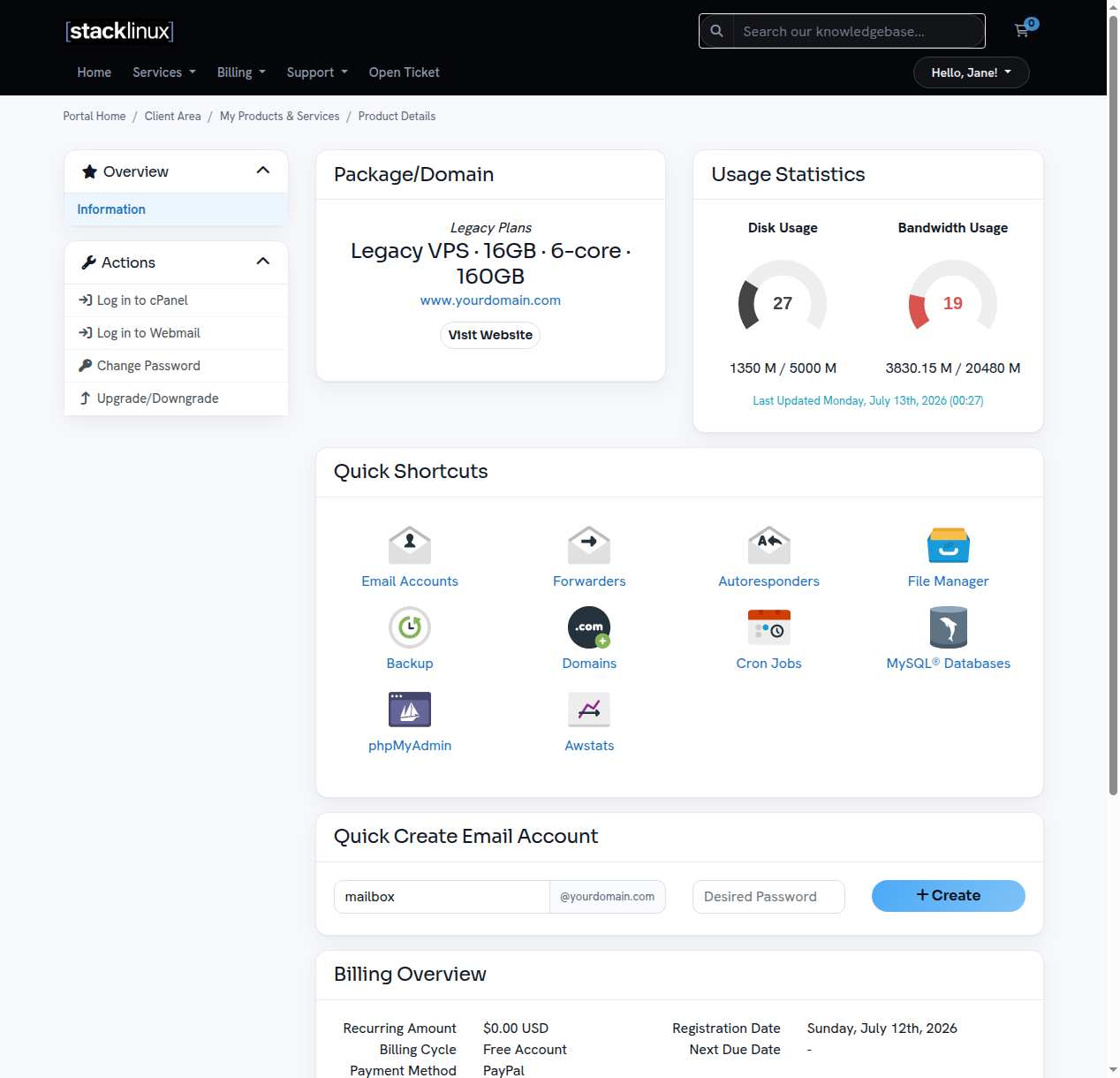Click the MySQL Databases text link
The width and height of the screenshot is (1120, 1078).
click(x=949, y=664)
